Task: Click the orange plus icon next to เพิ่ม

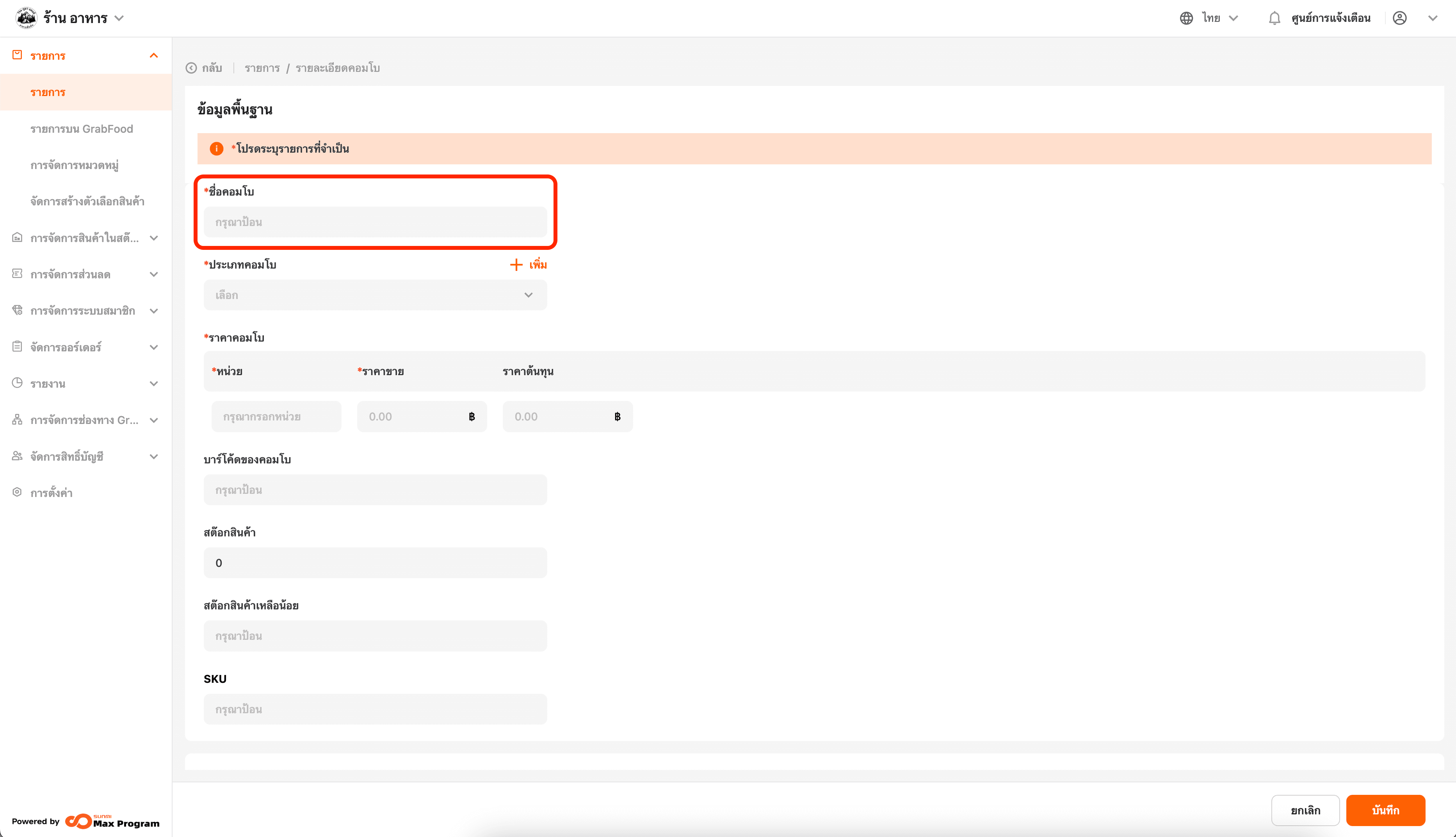Action: [x=516, y=264]
